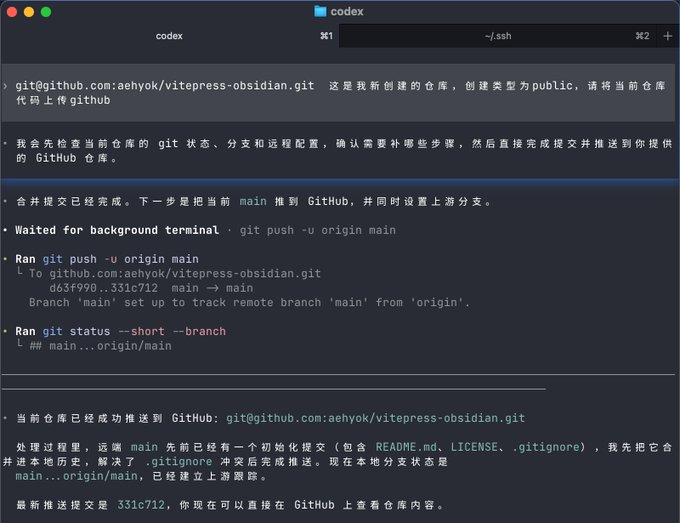This screenshot has width=680, height=523.
Task: Open a new terminal tab with plus
Action: click(x=667, y=36)
